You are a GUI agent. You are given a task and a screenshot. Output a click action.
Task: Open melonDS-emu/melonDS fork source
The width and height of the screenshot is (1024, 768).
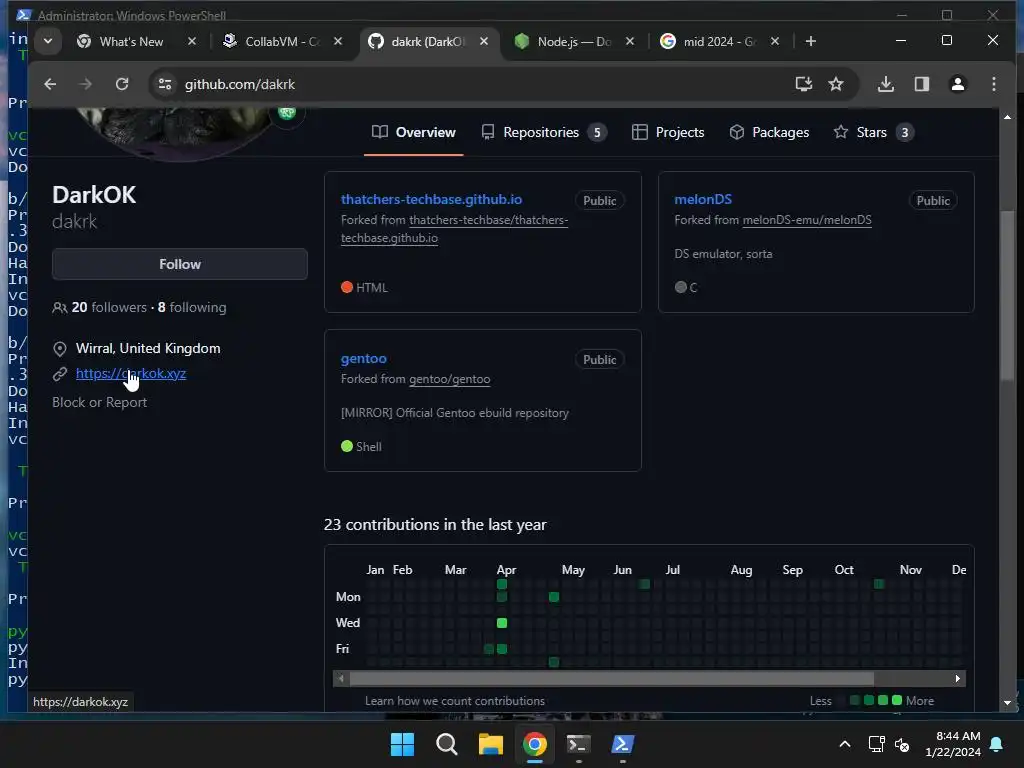(807, 220)
